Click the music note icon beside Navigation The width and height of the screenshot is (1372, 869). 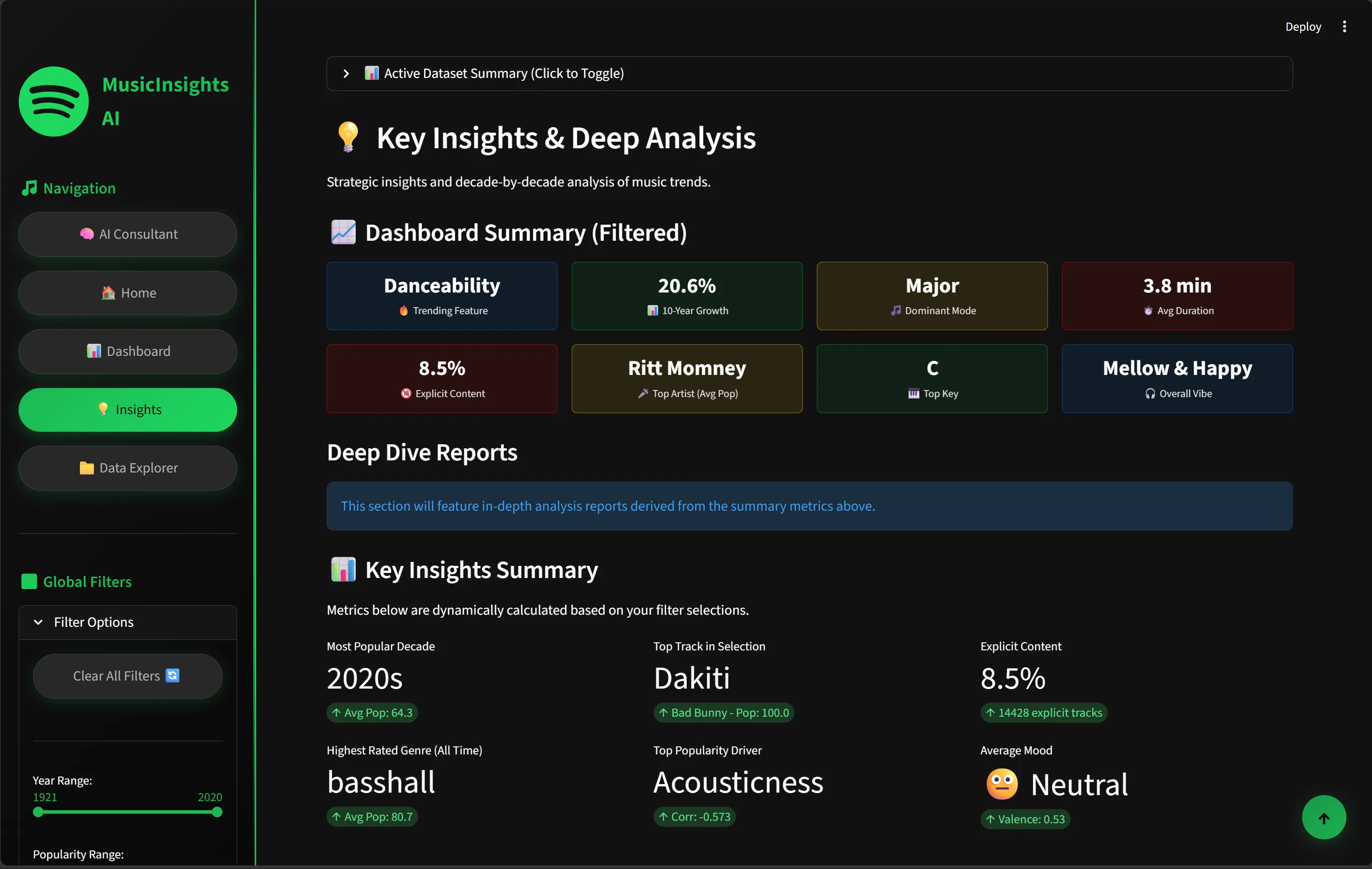(29, 188)
